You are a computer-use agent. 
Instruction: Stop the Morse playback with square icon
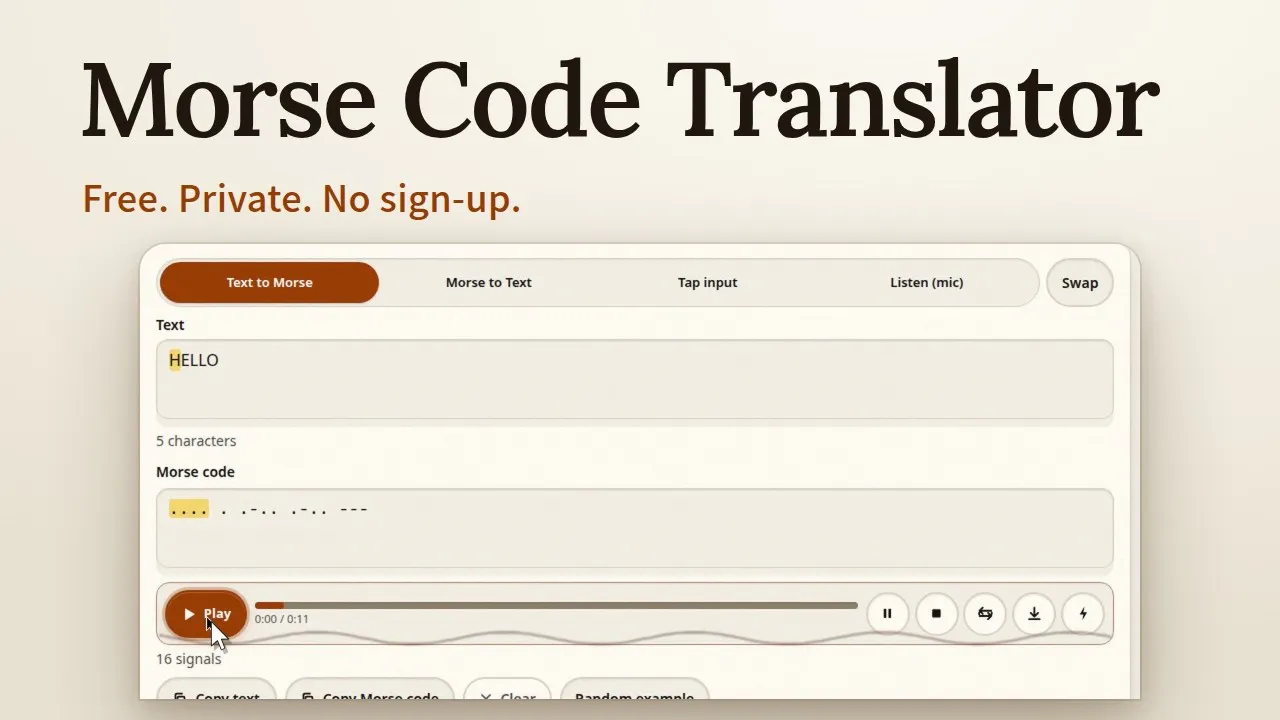(x=936, y=613)
